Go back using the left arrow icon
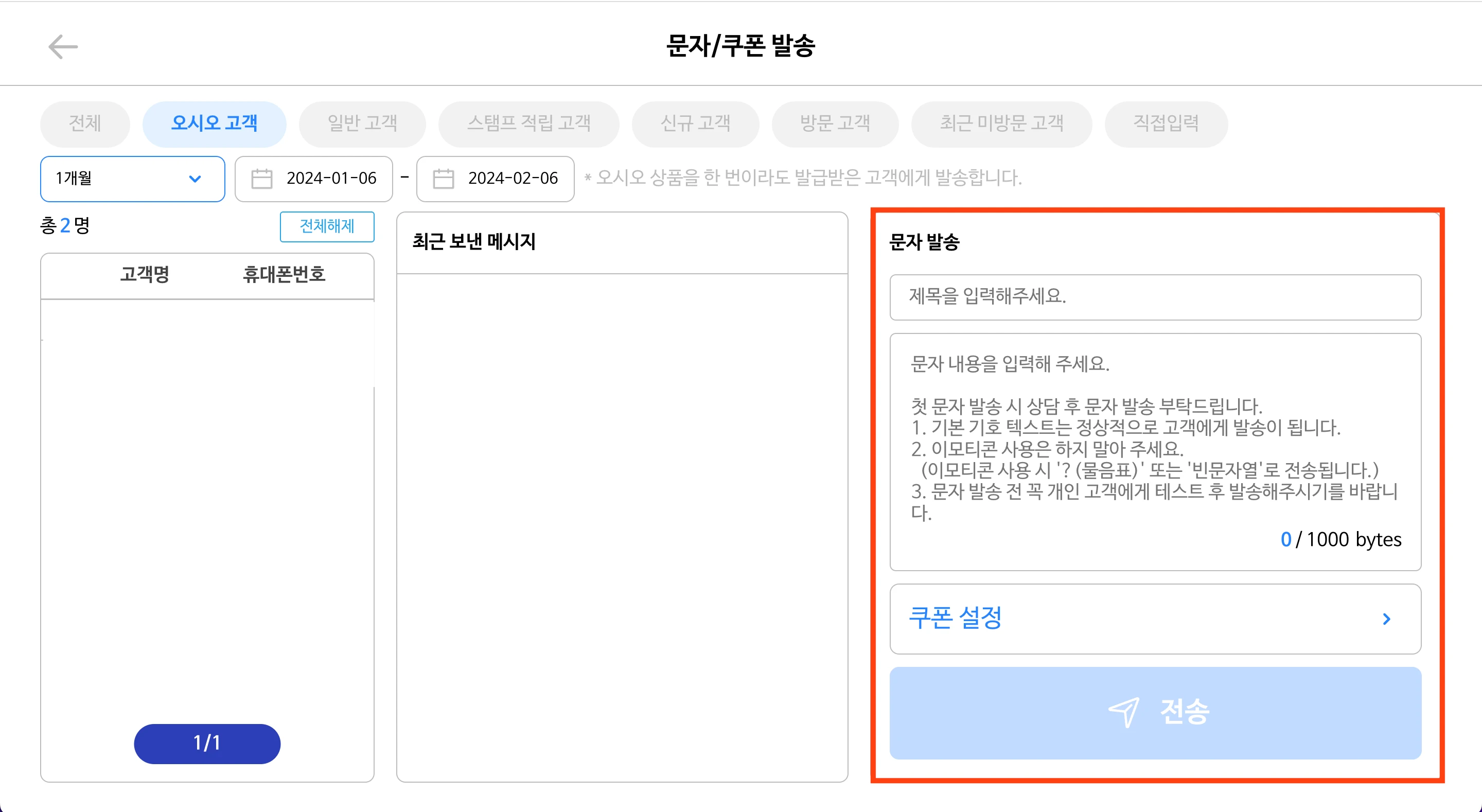Screen dimensions: 1482x812 (63, 47)
